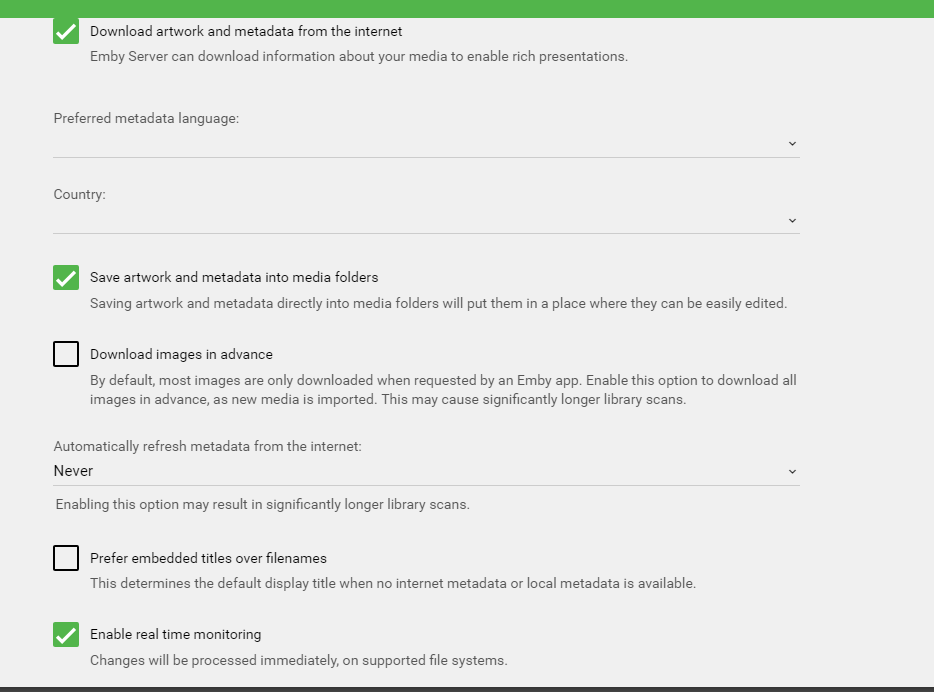The image size is (934, 692).
Task: Open the Preferred metadata language select field
Action: click(420, 144)
